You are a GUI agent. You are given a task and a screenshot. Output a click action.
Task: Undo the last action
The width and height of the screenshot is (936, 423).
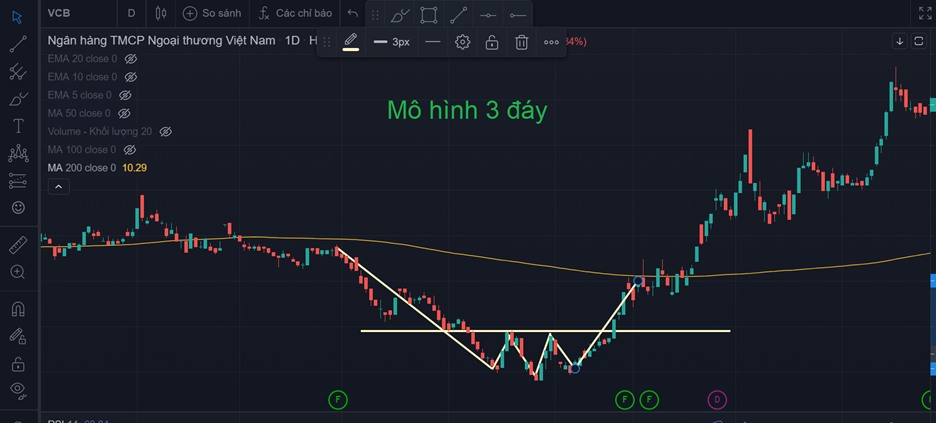coord(353,14)
